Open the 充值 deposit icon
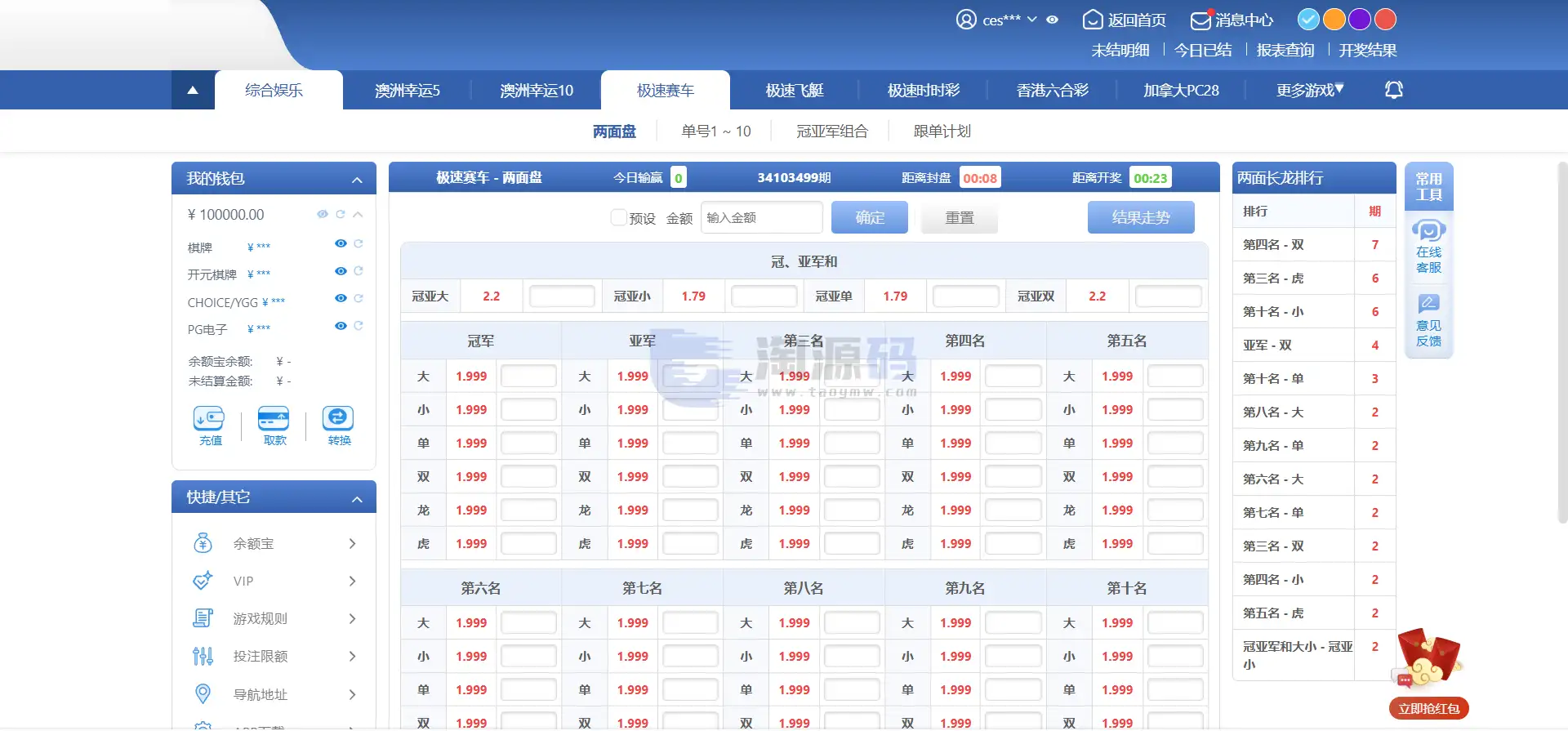1568x731 pixels. pos(209,418)
